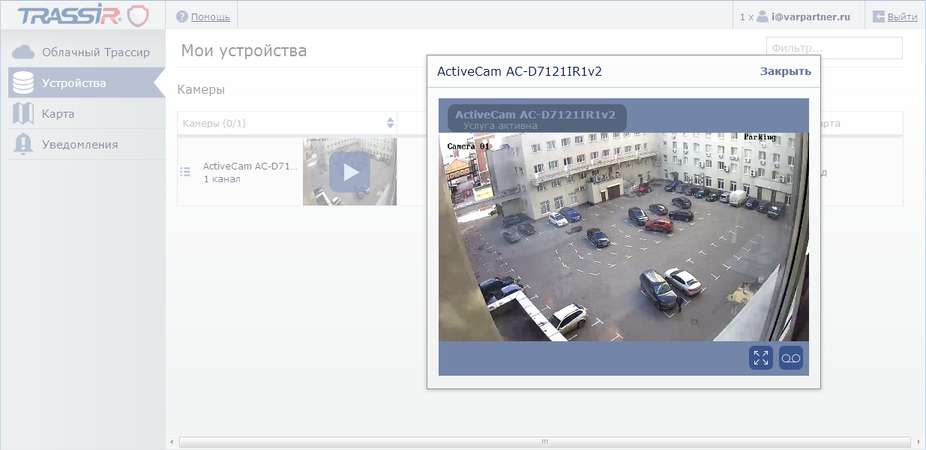Click the user account avatar icon
Viewport: 926px width, 450px height.
pyautogui.click(x=762, y=17)
